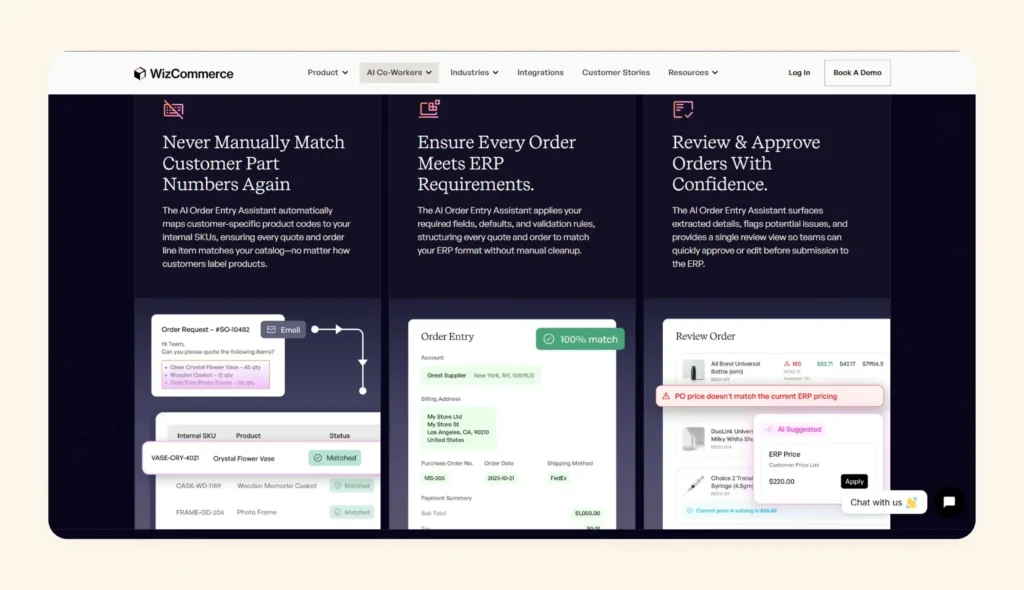This screenshot has height=590, width=1024.
Task: Click the My Store Ltd billing address box
Action: 458,428
